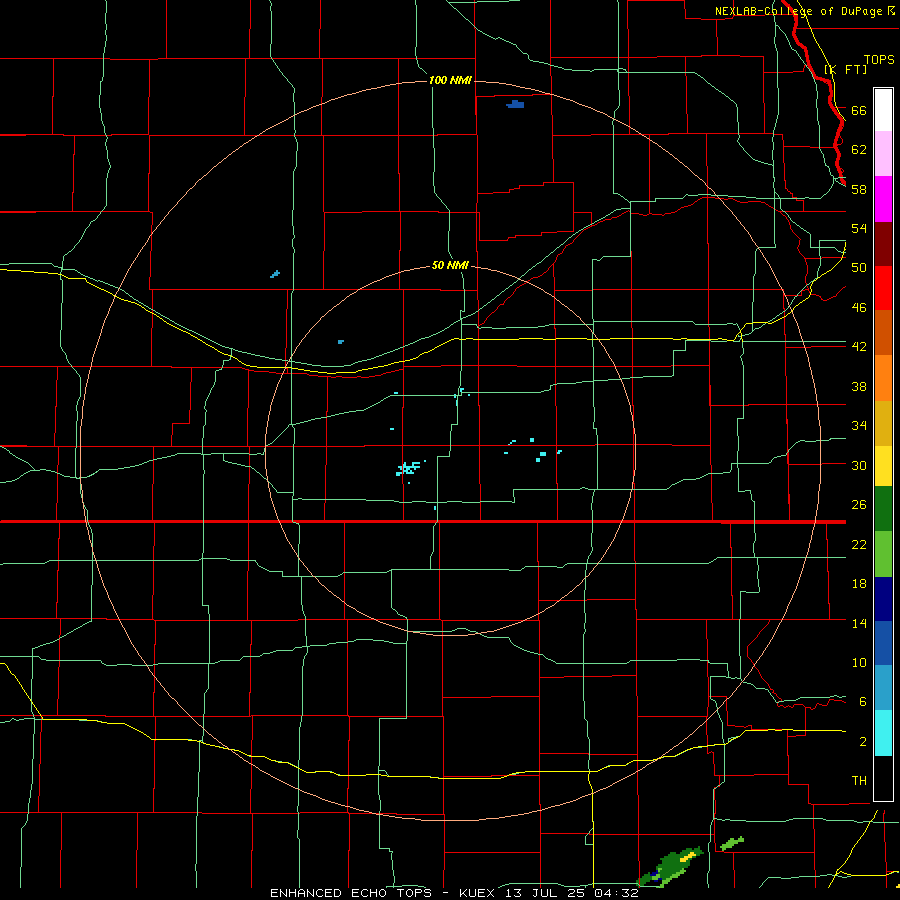
Task: Choose the cyan legend color segment
Action: pyautogui.click(x=883, y=733)
